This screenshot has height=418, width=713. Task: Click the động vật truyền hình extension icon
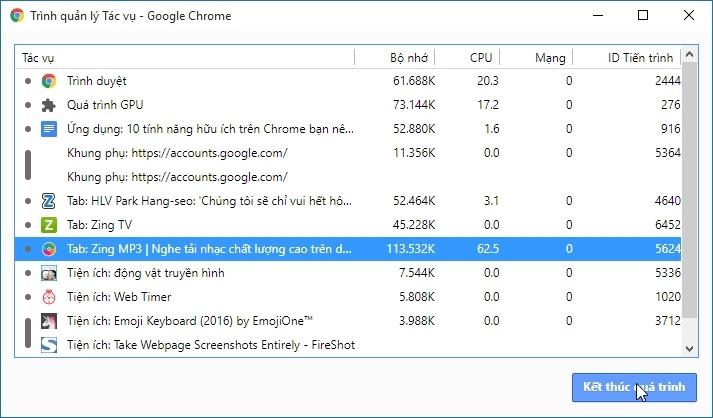[x=49, y=273]
